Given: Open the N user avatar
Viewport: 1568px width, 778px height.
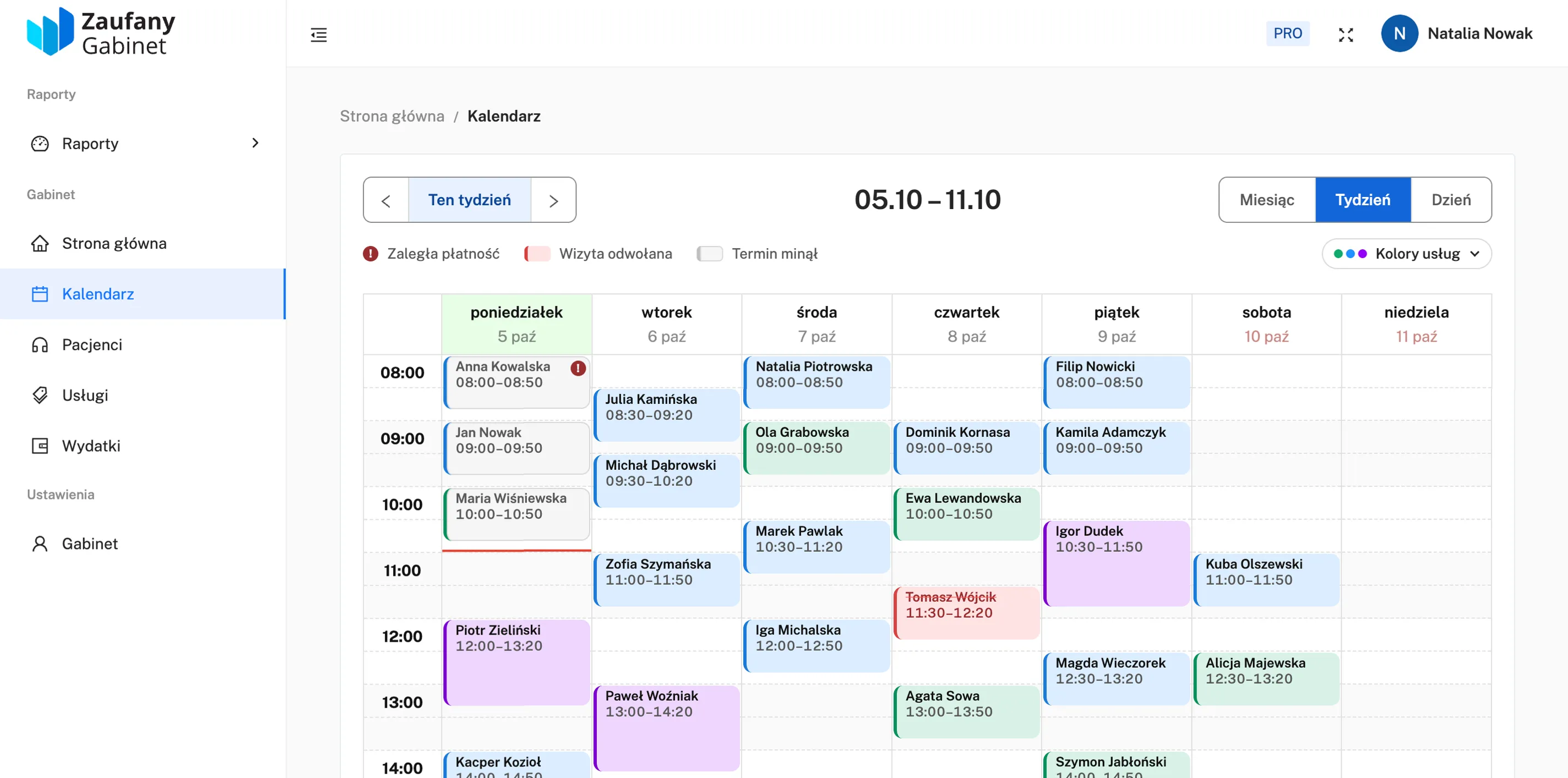Looking at the screenshot, I should coord(1400,34).
